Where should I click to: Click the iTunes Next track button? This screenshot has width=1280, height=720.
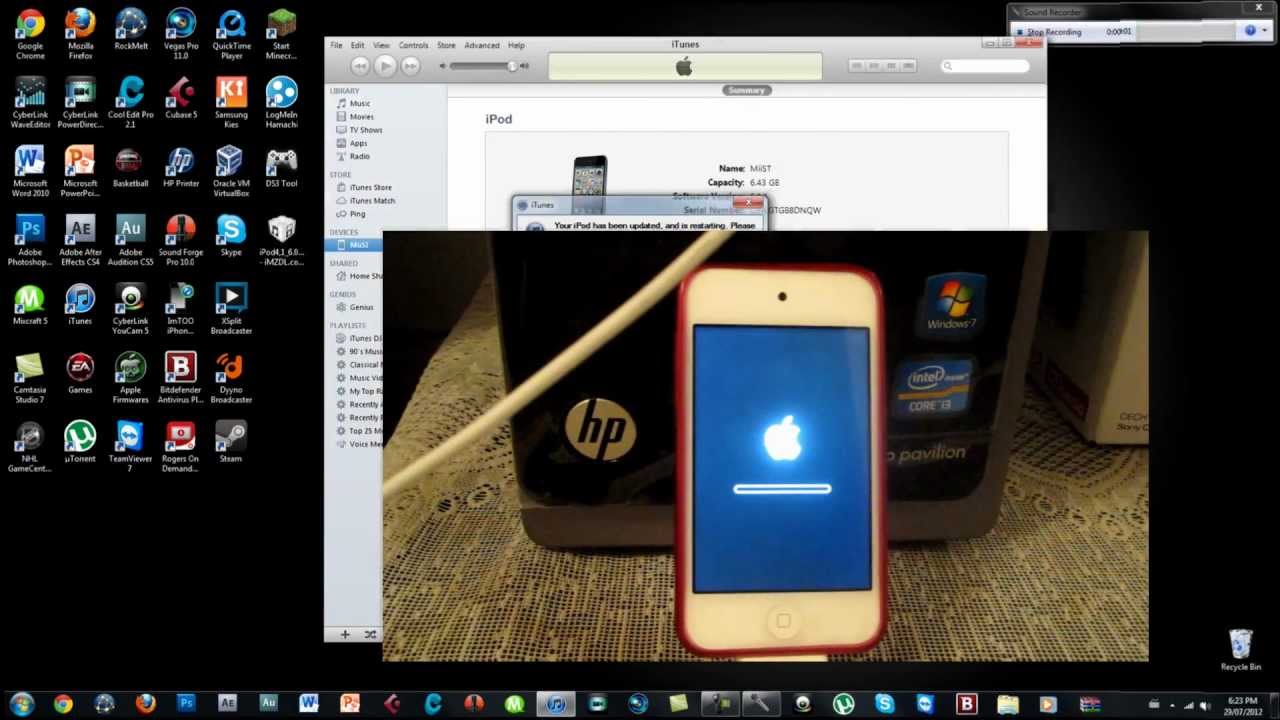click(x=410, y=66)
